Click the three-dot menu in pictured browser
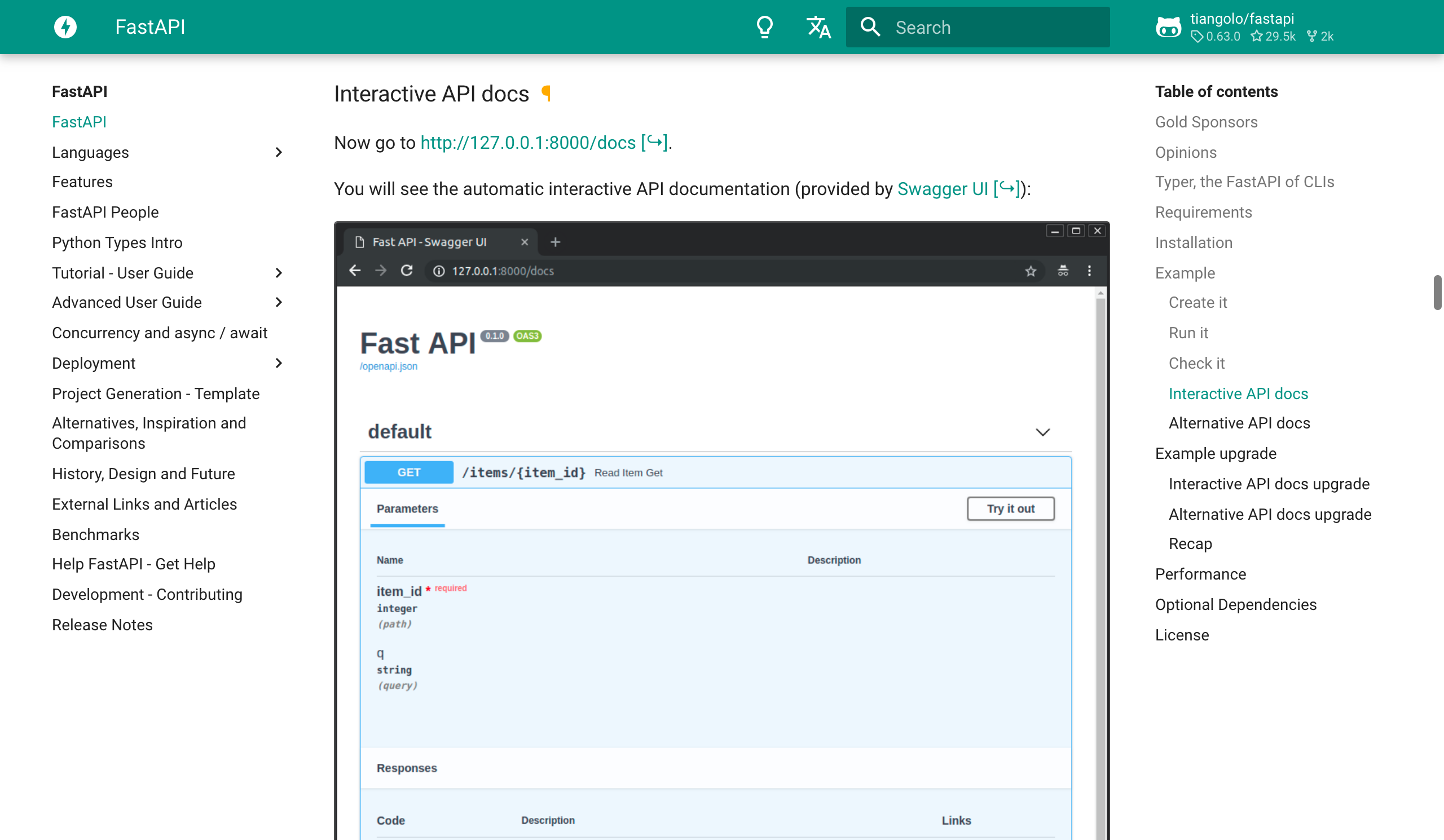Screen dimensions: 1444x840 coord(1089,271)
